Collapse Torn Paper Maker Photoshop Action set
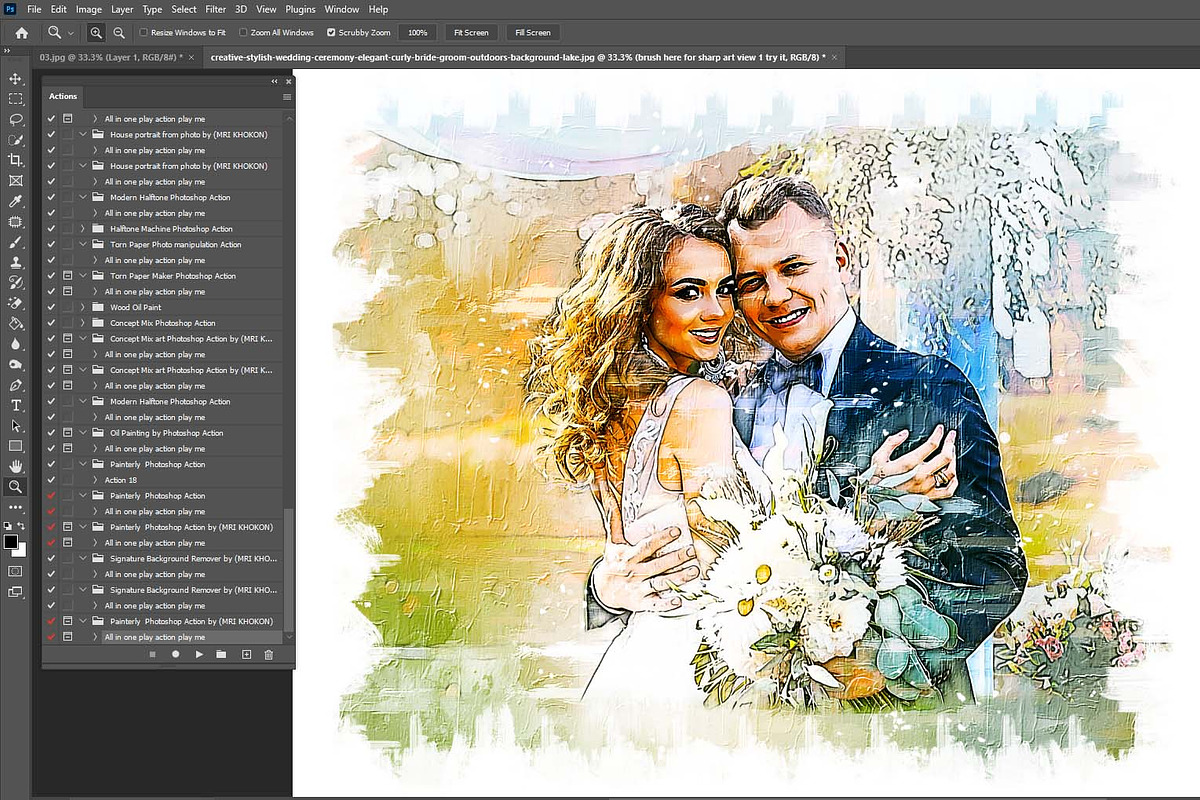The image size is (1200, 800). click(83, 276)
